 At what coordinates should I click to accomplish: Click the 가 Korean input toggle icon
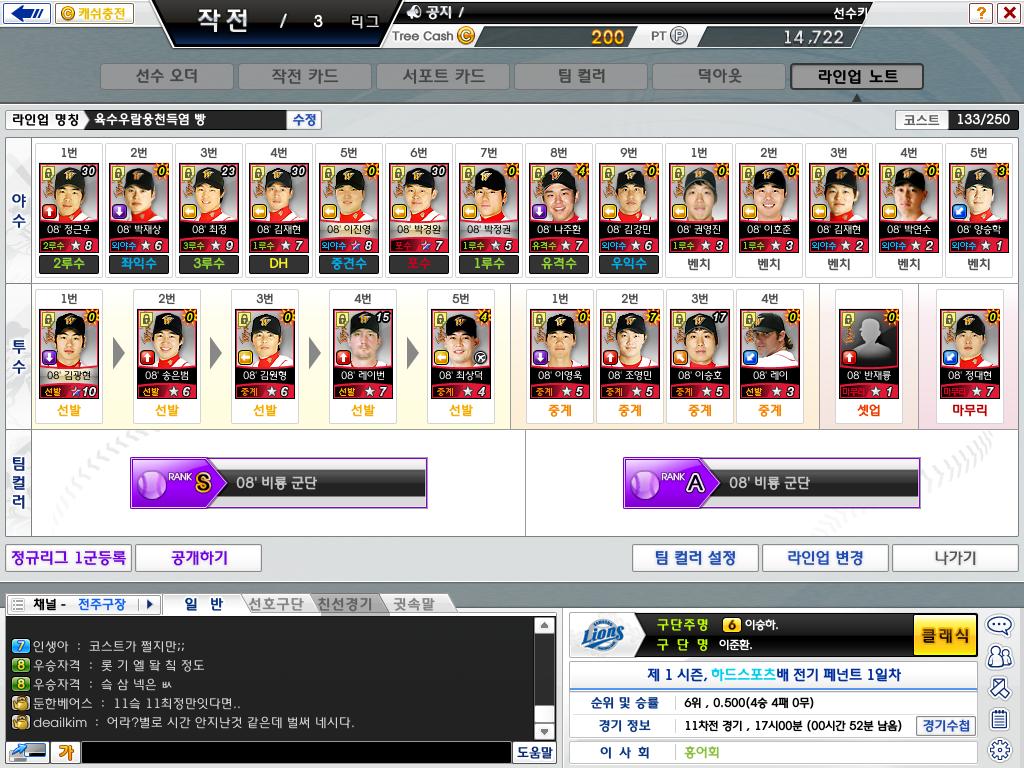pos(65,752)
